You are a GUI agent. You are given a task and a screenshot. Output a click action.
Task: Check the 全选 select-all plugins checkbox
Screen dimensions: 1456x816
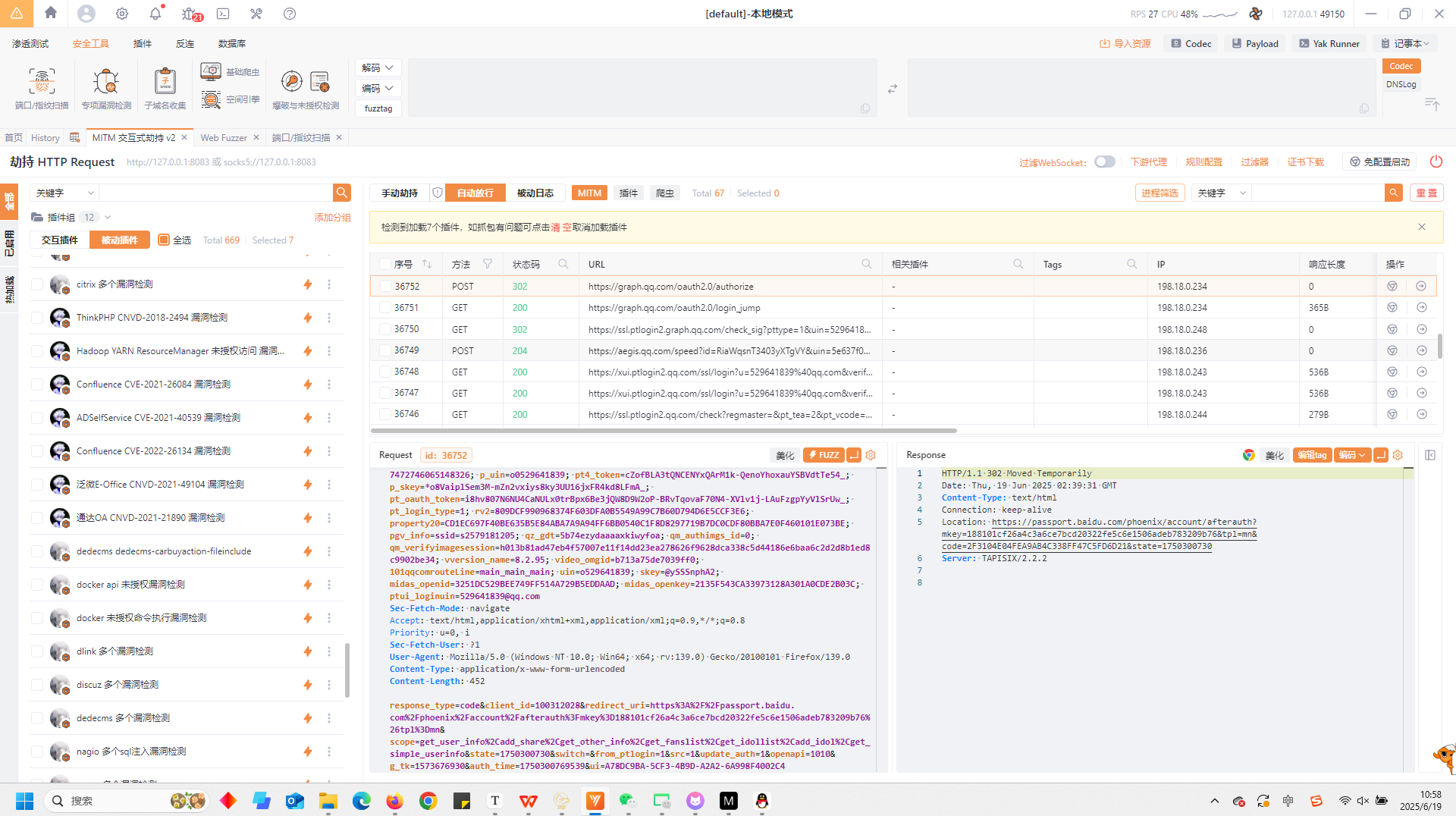[x=164, y=240]
